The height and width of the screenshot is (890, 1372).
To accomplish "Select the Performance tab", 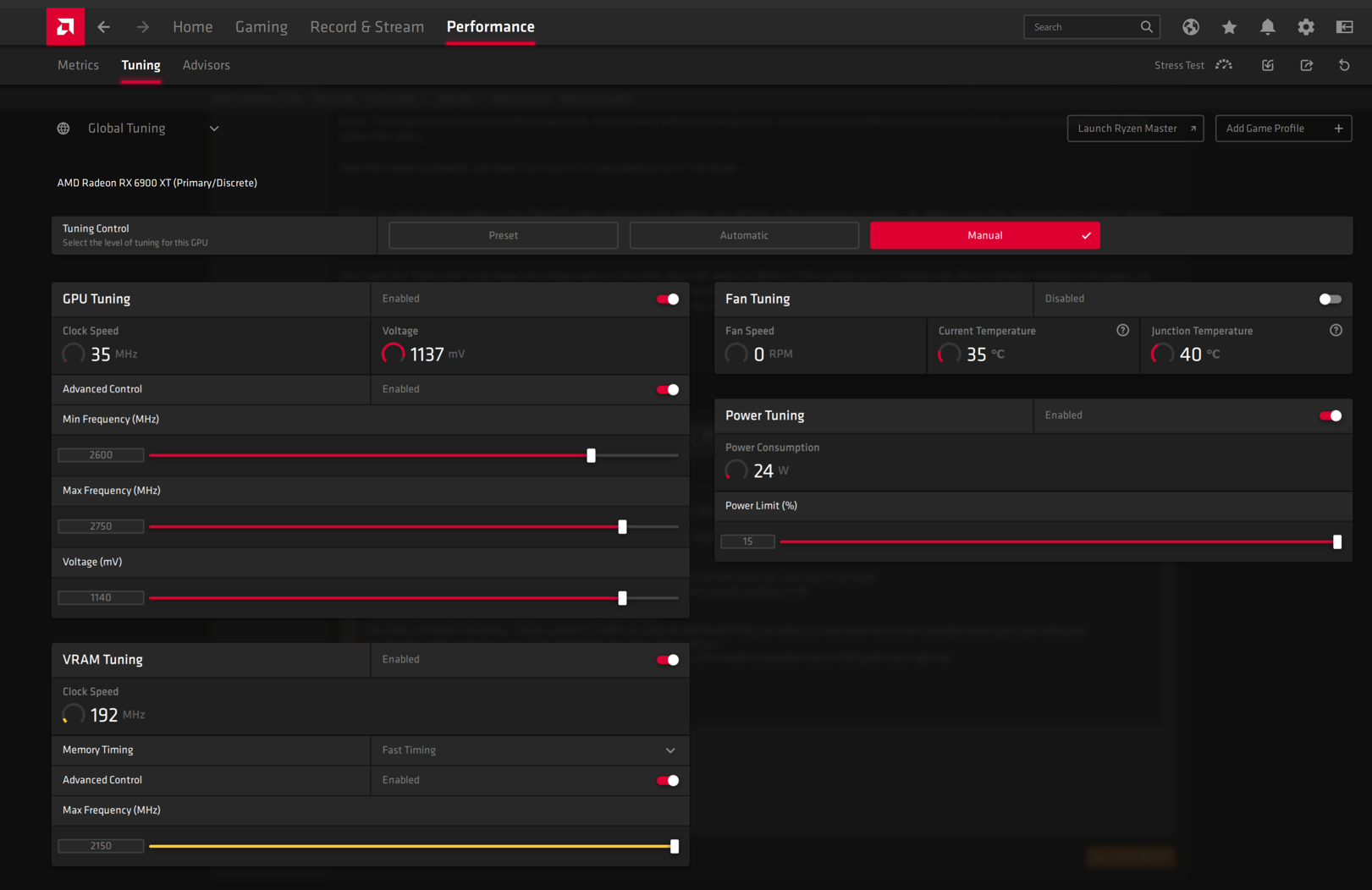I will [x=491, y=27].
